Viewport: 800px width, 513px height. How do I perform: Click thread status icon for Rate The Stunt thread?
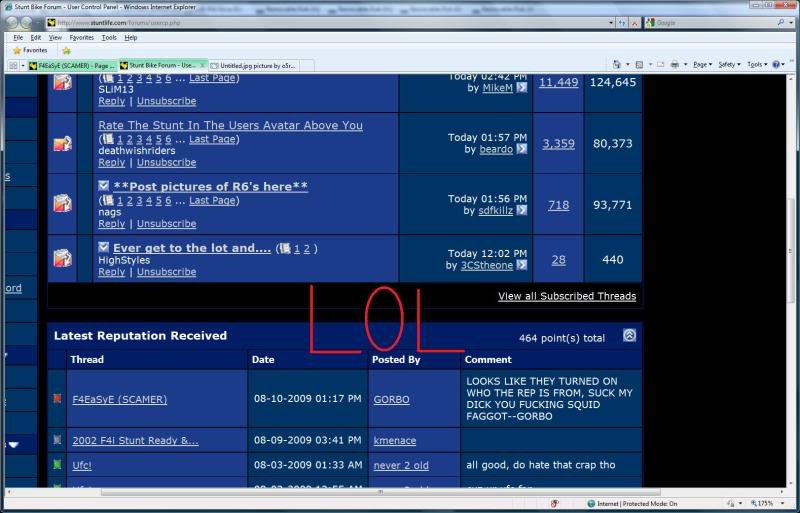point(63,144)
